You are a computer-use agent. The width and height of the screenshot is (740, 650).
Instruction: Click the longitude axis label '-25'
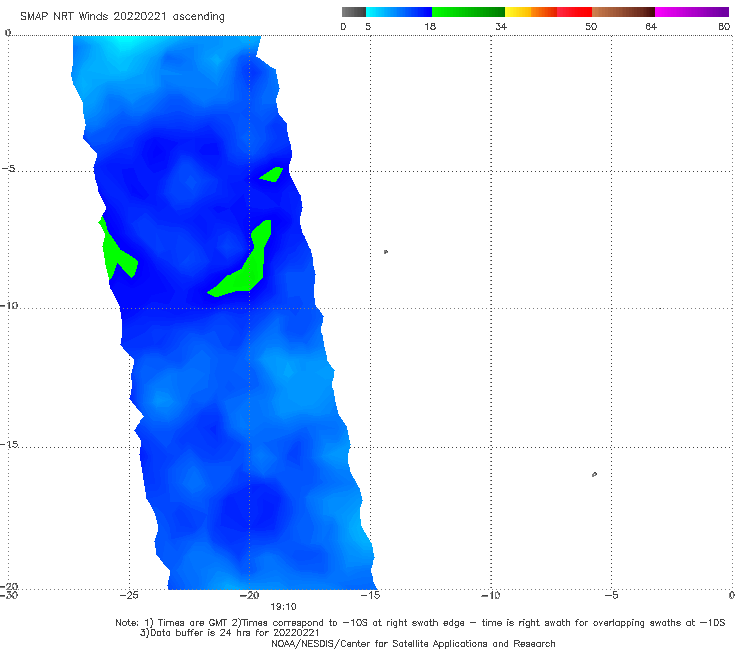point(129,595)
